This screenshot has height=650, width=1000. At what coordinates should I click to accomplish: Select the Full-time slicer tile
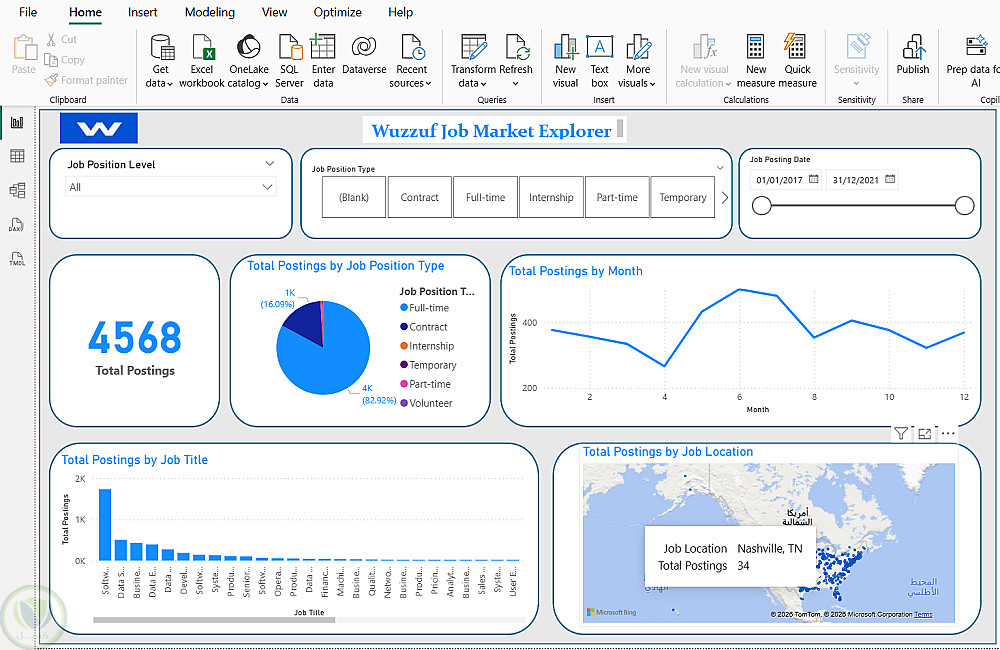point(485,197)
